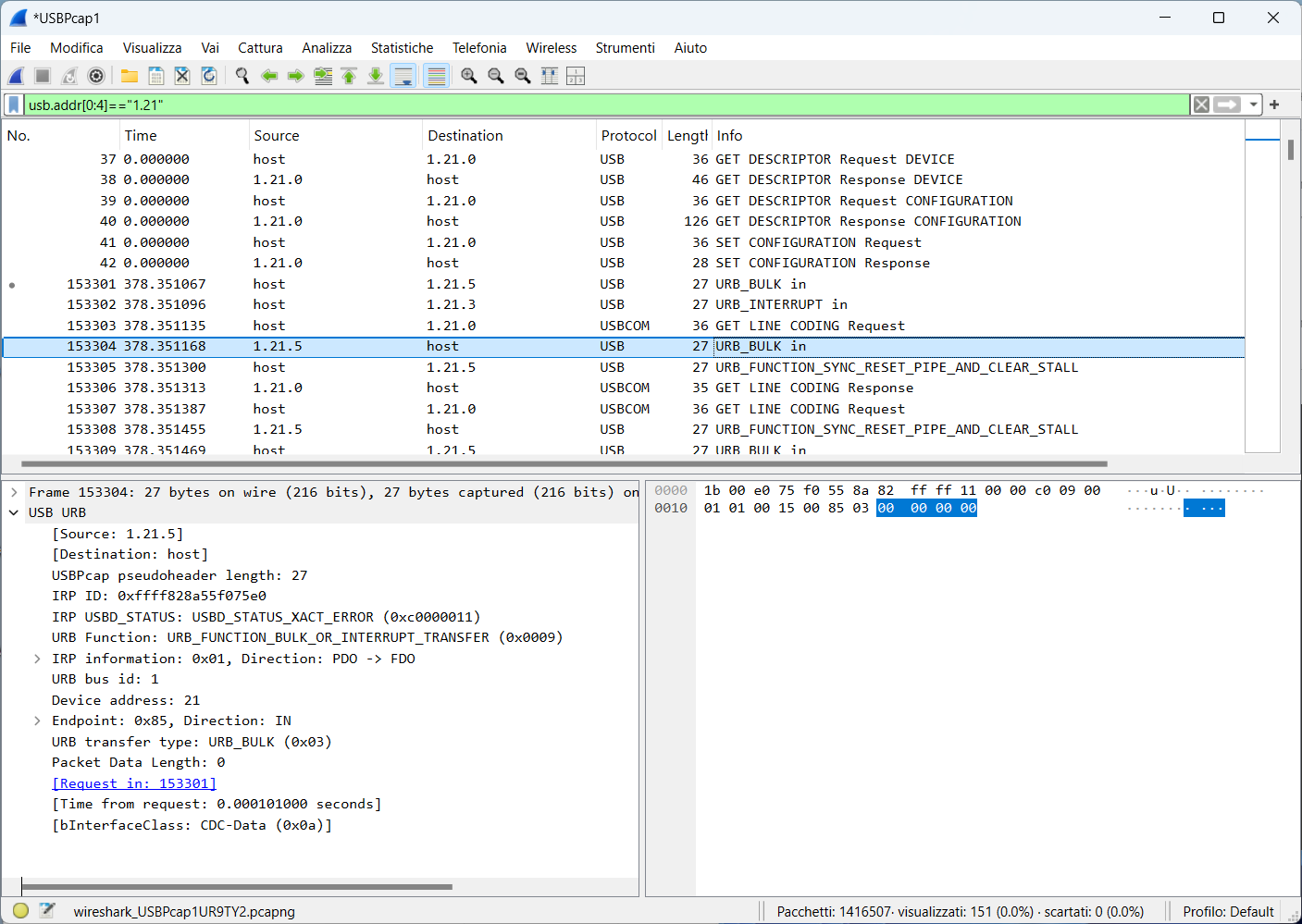The height and width of the screenshot is (924, 1302).
Task: Follow the Request in: 153301 link
Action: (x=133, y=782)
